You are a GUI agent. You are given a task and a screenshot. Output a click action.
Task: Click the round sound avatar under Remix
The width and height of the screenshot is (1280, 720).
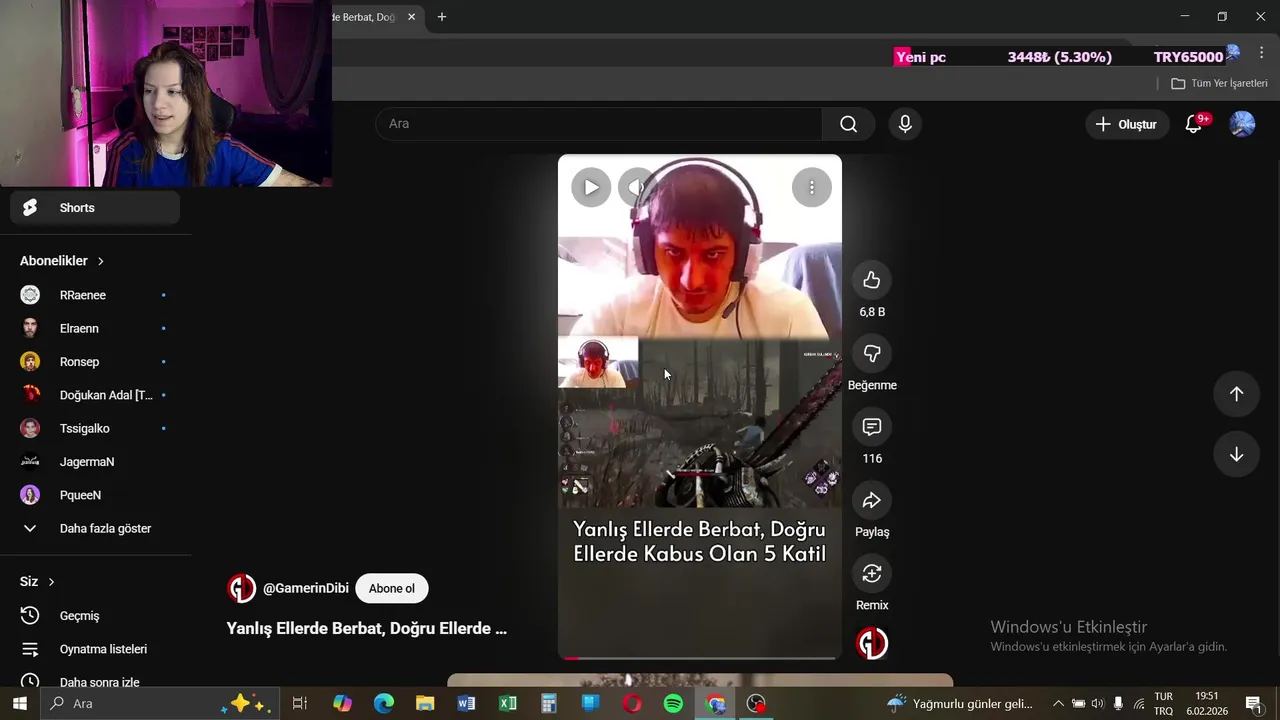[872, 643]
